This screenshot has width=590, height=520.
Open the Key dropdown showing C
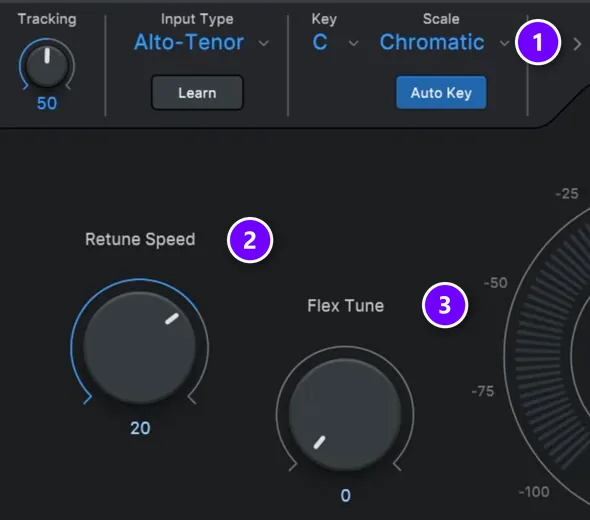(335, 42)
